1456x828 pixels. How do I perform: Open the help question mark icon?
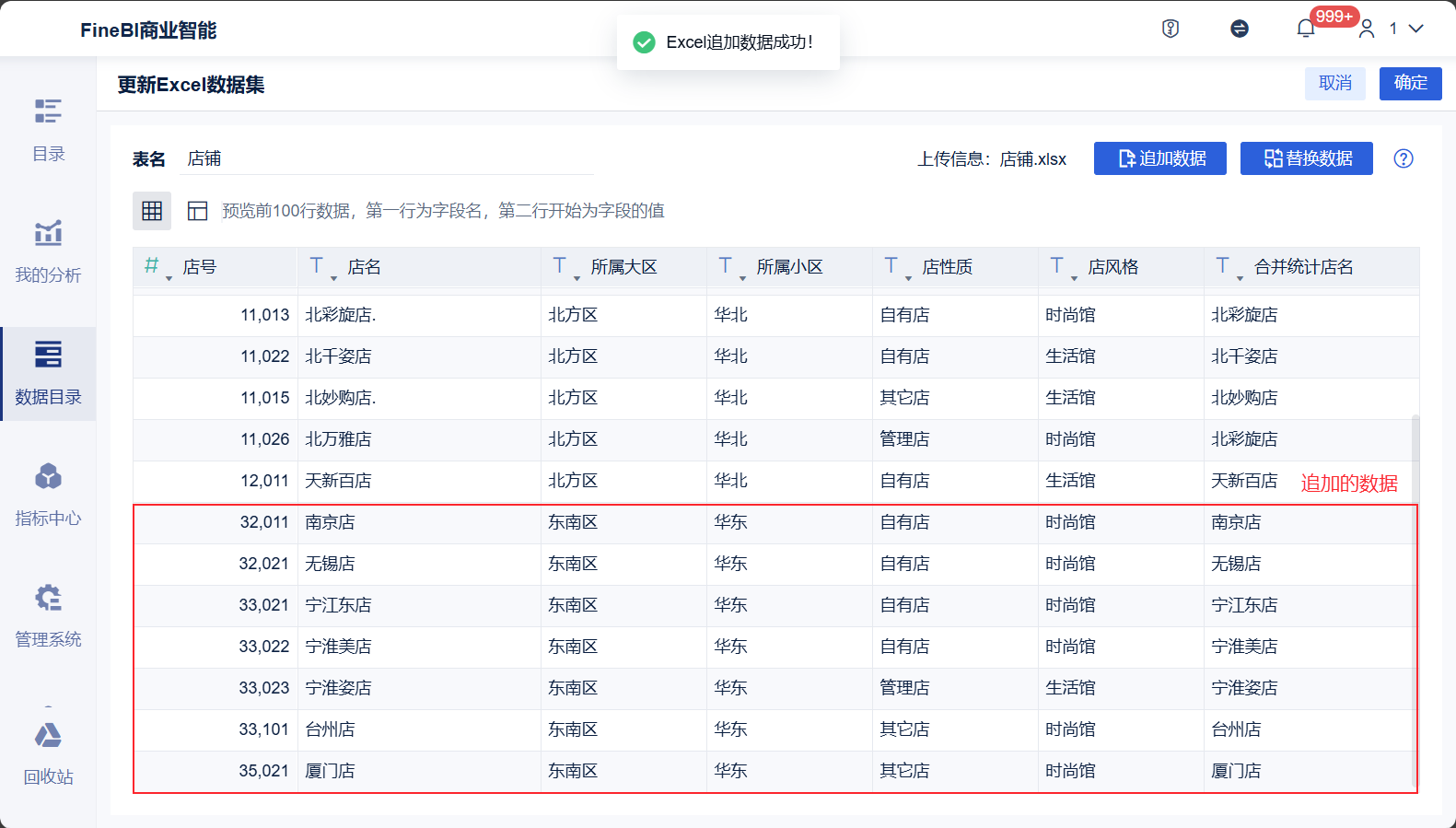tap(1404, 158)
